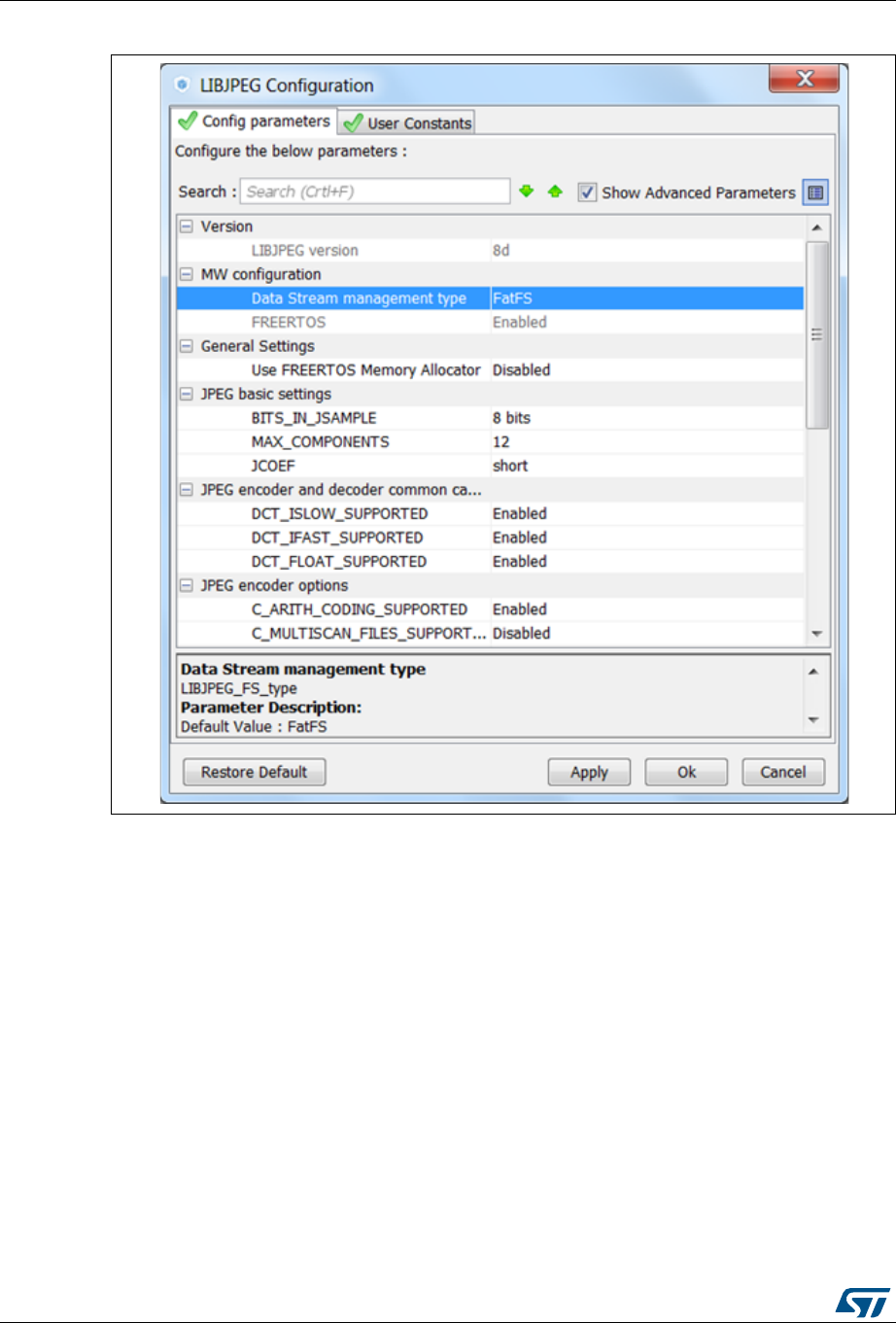Click the FREERTOS Enabled value
The image size is (896, 1323).
click(520, 322)
